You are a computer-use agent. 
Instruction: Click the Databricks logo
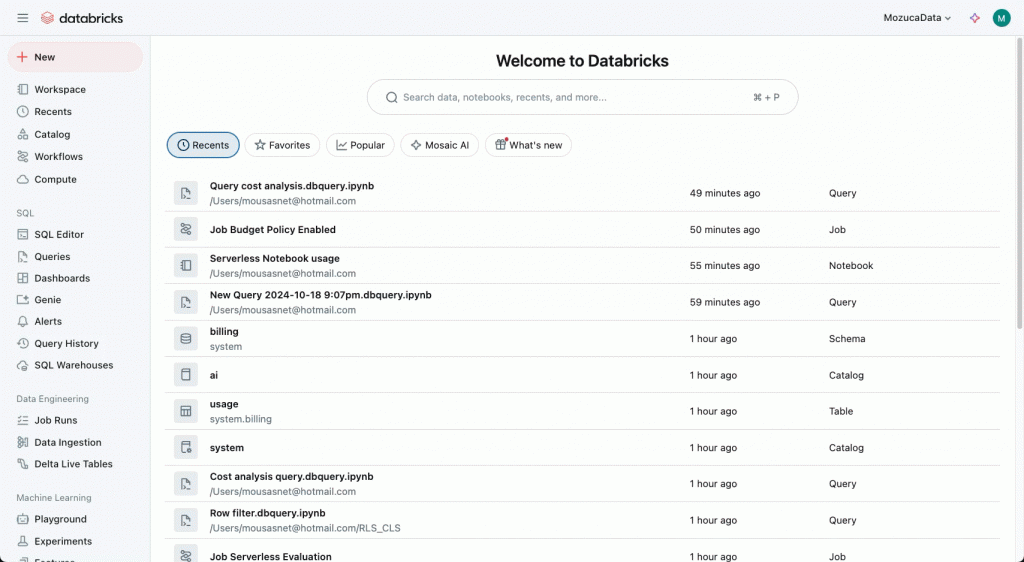tap(84, 18)
